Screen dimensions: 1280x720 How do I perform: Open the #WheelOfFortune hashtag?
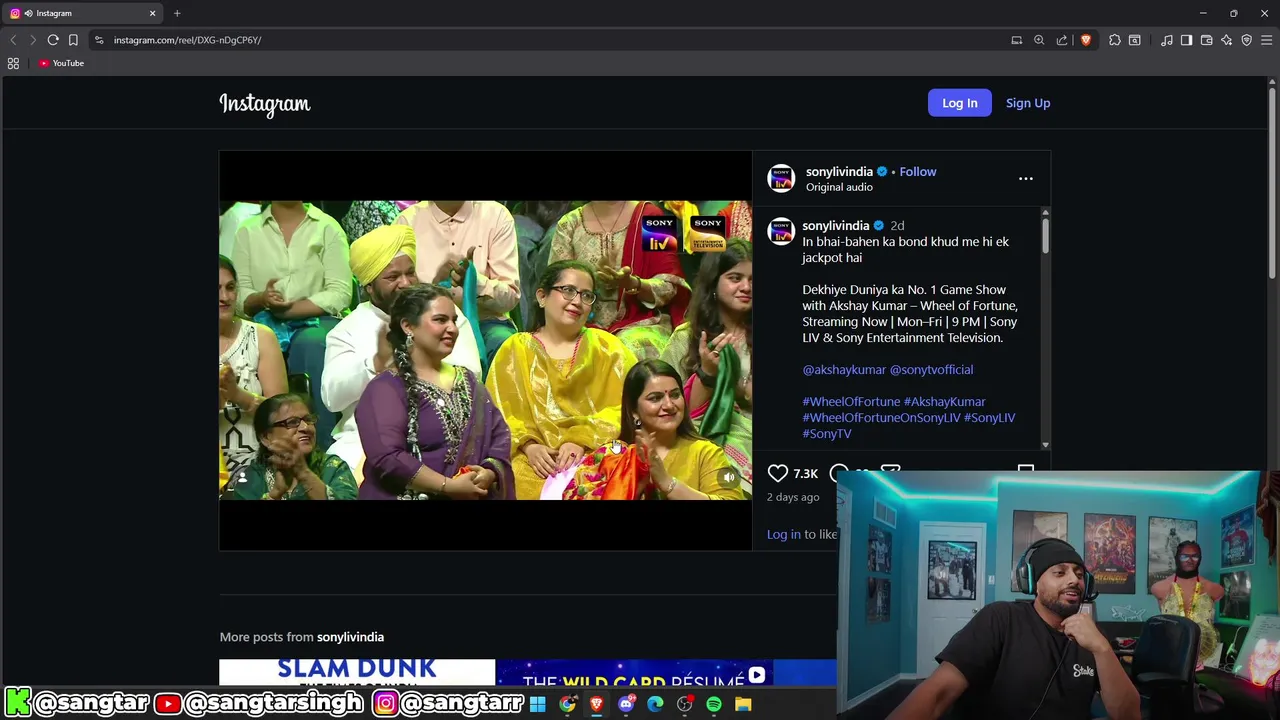(851, 402)
